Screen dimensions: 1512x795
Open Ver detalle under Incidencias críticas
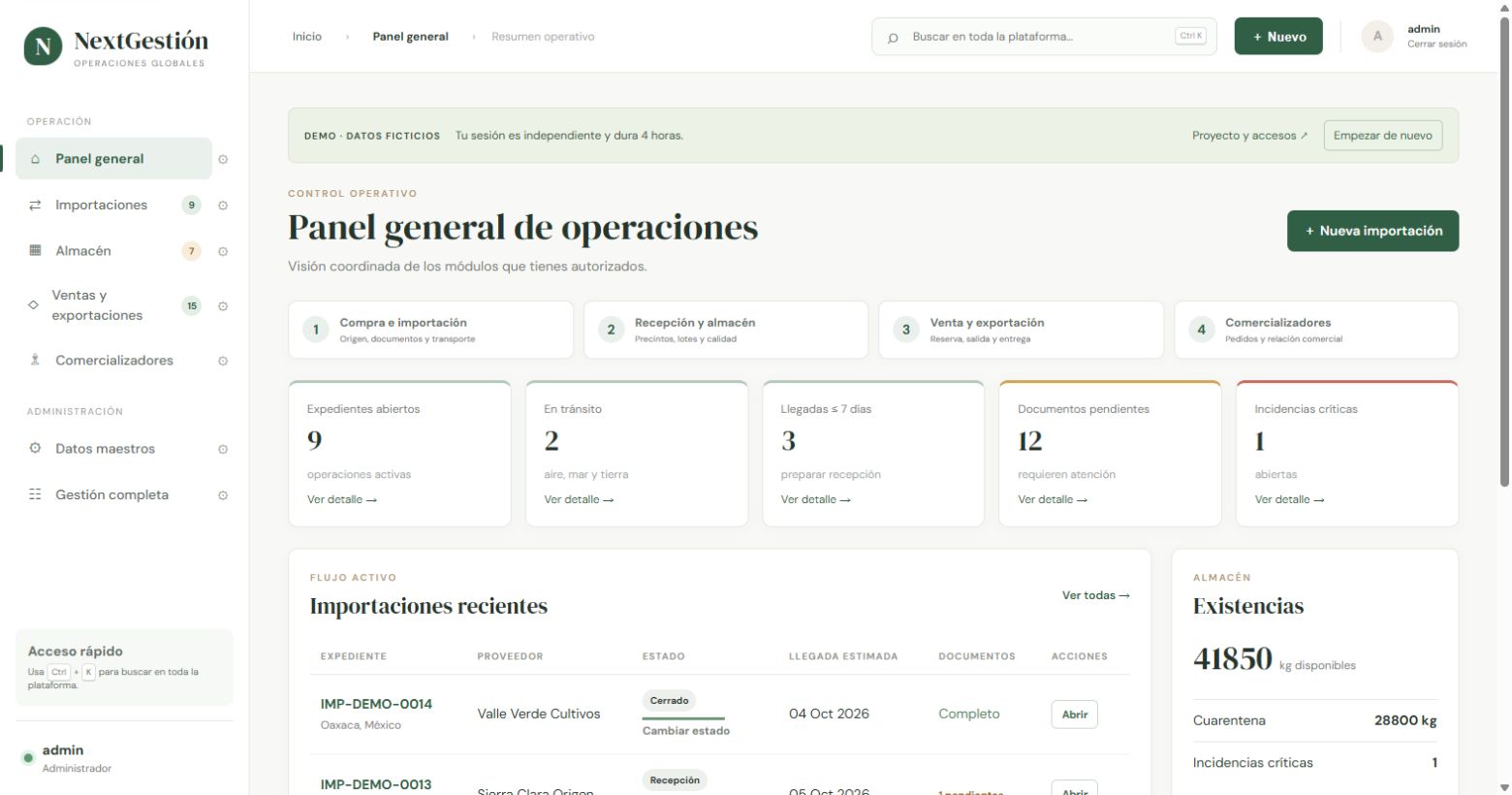[x=1290, y=499]
